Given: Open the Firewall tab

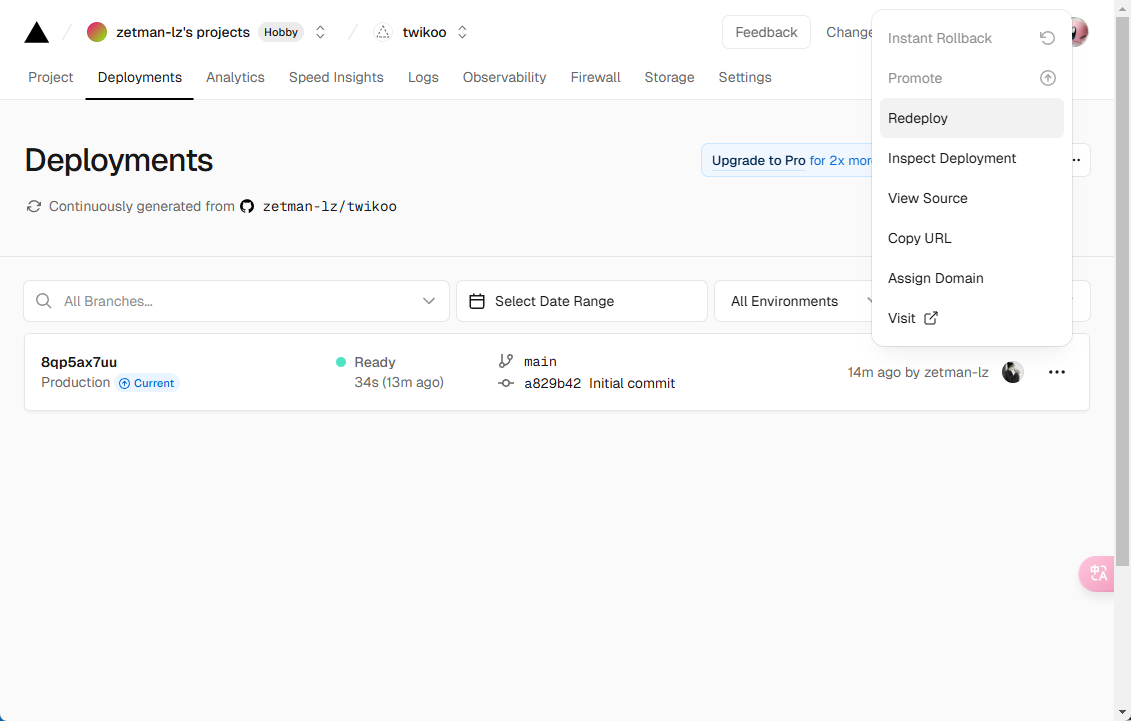Looking at the screenshot, I should pos(595,77).
